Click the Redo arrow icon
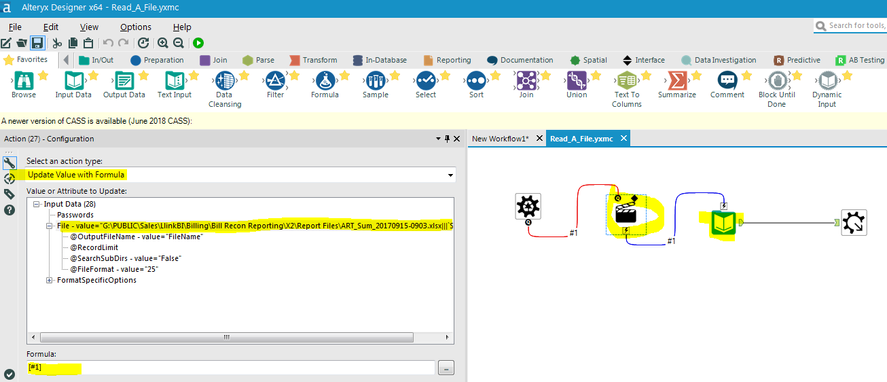 (x=123, y=43)
